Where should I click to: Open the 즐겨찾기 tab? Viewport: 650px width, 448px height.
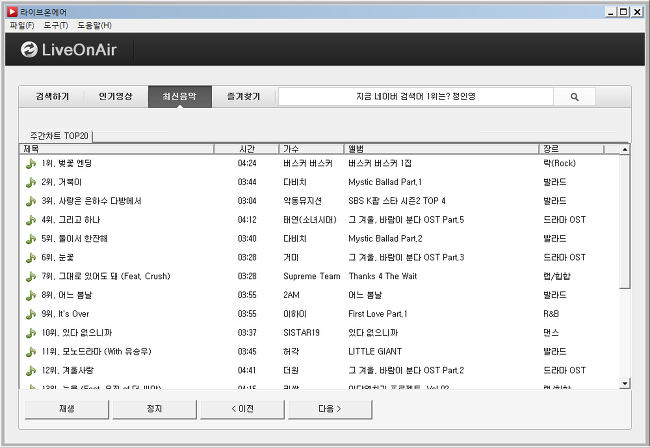click(243, 97)
